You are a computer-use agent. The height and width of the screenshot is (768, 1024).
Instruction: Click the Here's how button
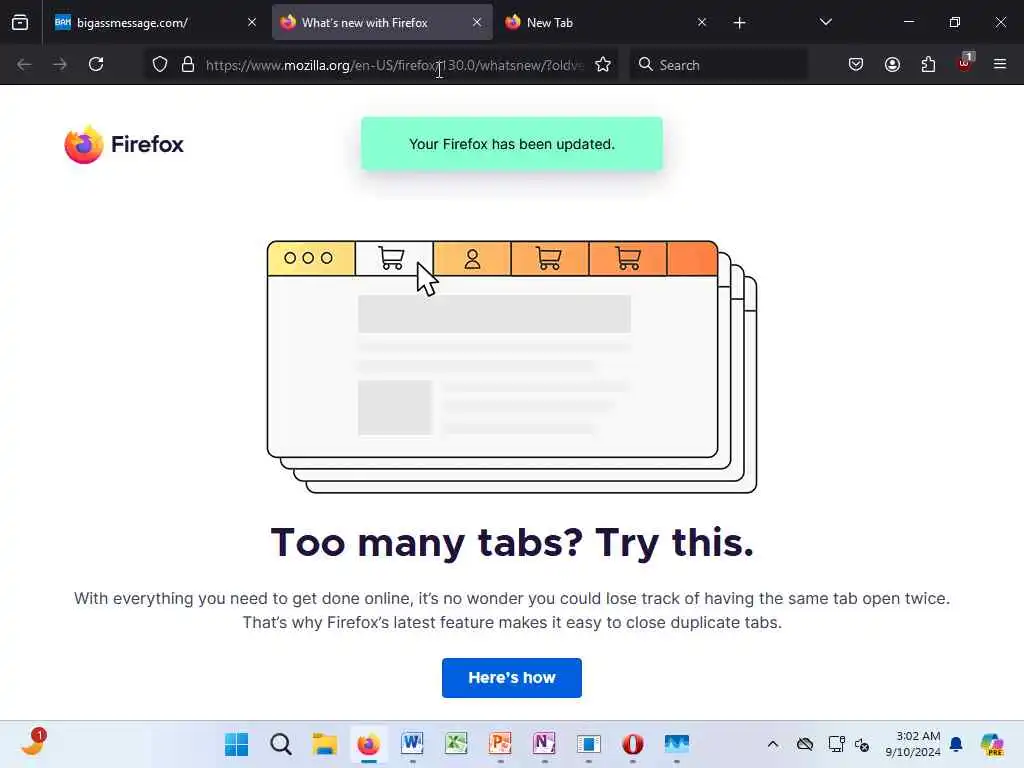tap(511, 678)
